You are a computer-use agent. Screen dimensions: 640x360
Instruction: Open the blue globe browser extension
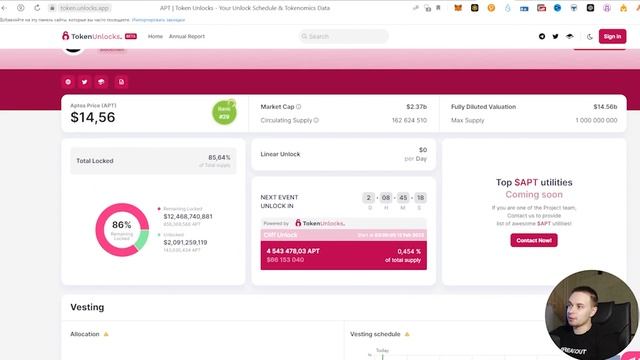coord(557,8)
